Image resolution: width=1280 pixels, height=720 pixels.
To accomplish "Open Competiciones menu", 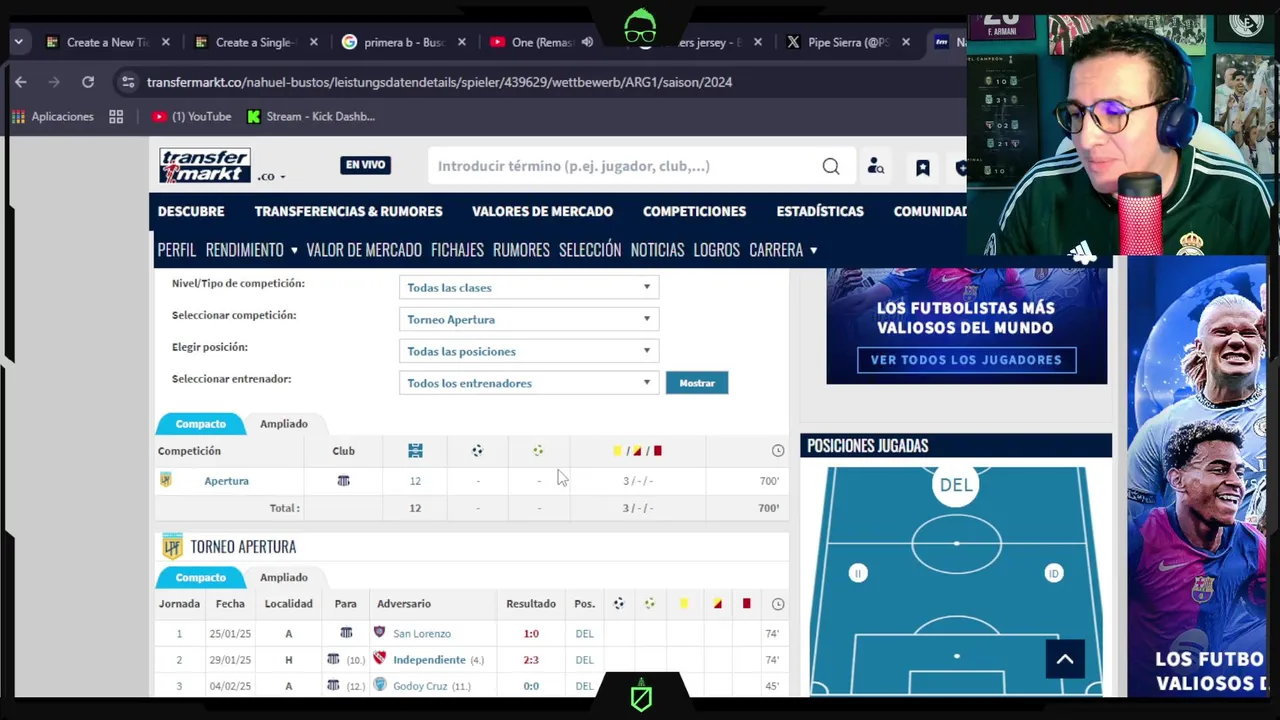I will [x=694, y=211].
